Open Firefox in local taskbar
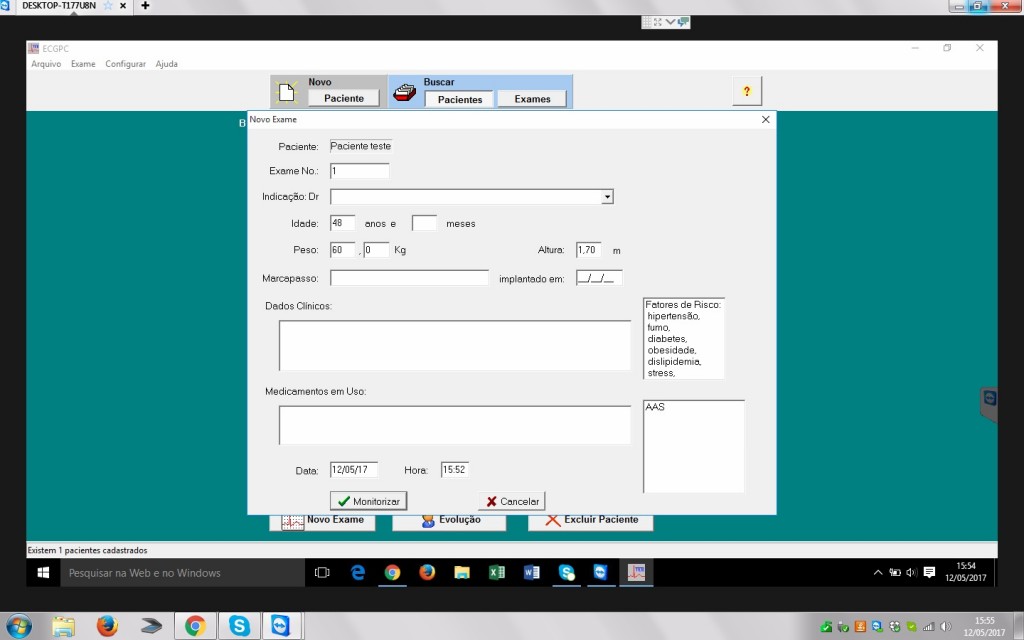1024x640 pixels. 107,626
